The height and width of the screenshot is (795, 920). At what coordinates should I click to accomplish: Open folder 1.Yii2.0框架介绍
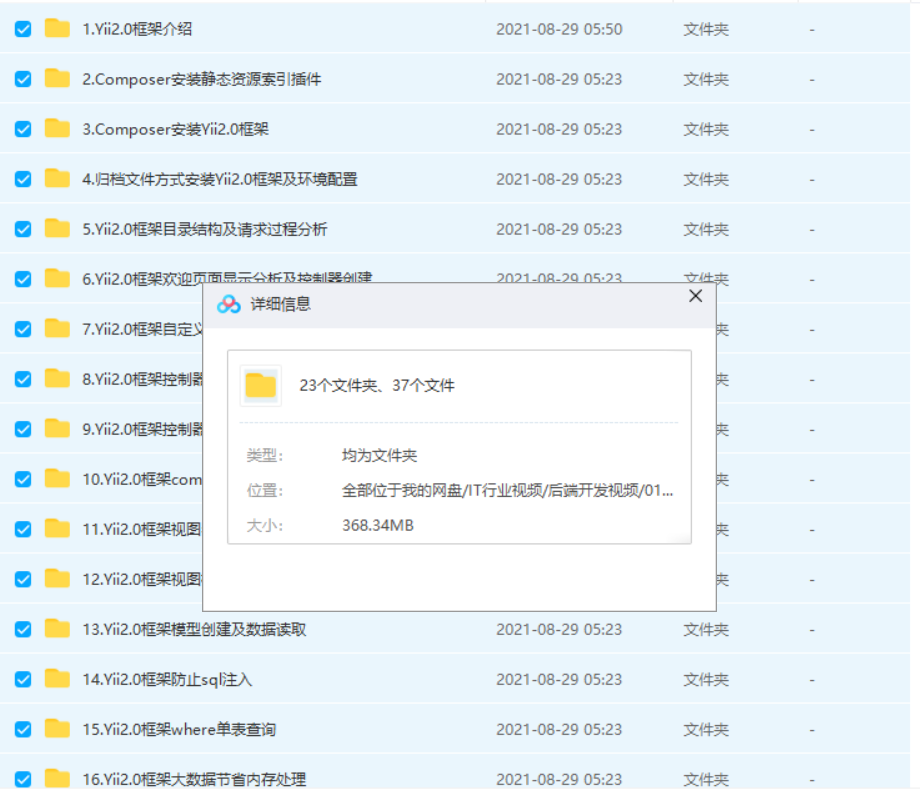(137, 29)
